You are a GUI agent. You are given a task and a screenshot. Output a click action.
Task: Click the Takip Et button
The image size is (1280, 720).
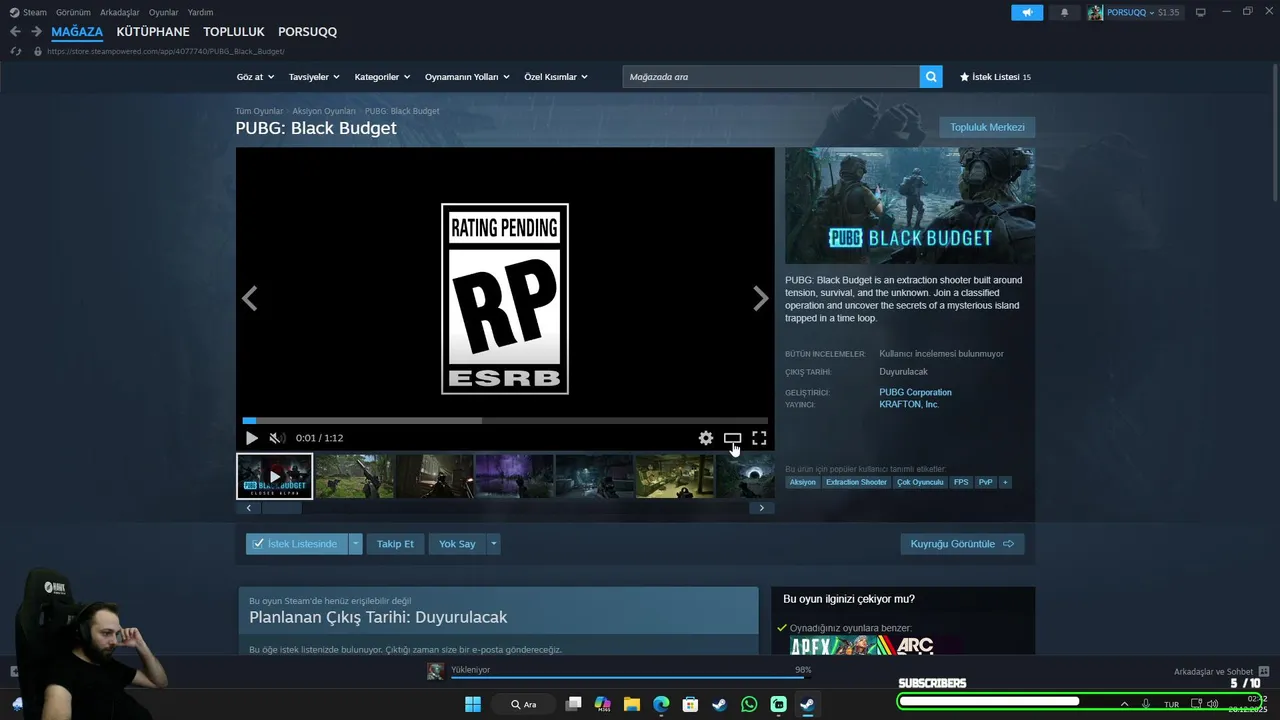(x=395, y=544)
